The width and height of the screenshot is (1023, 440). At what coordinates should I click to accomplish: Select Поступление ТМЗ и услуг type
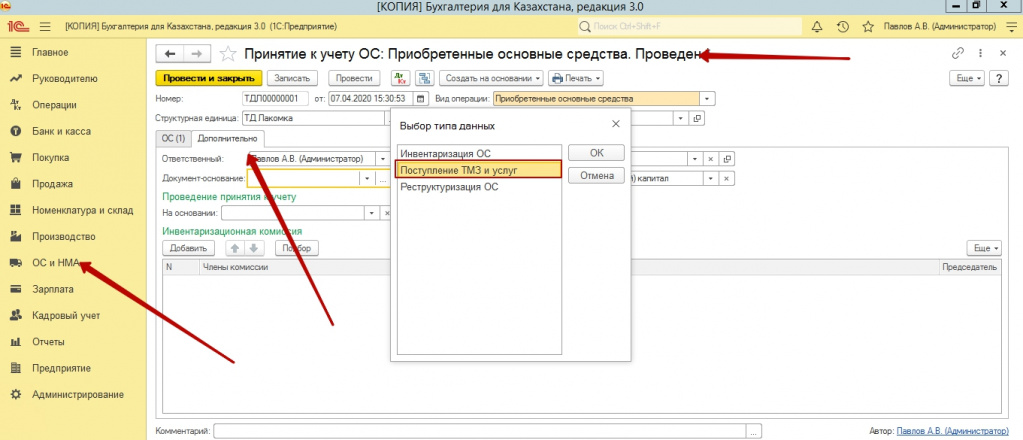point(479,170)
